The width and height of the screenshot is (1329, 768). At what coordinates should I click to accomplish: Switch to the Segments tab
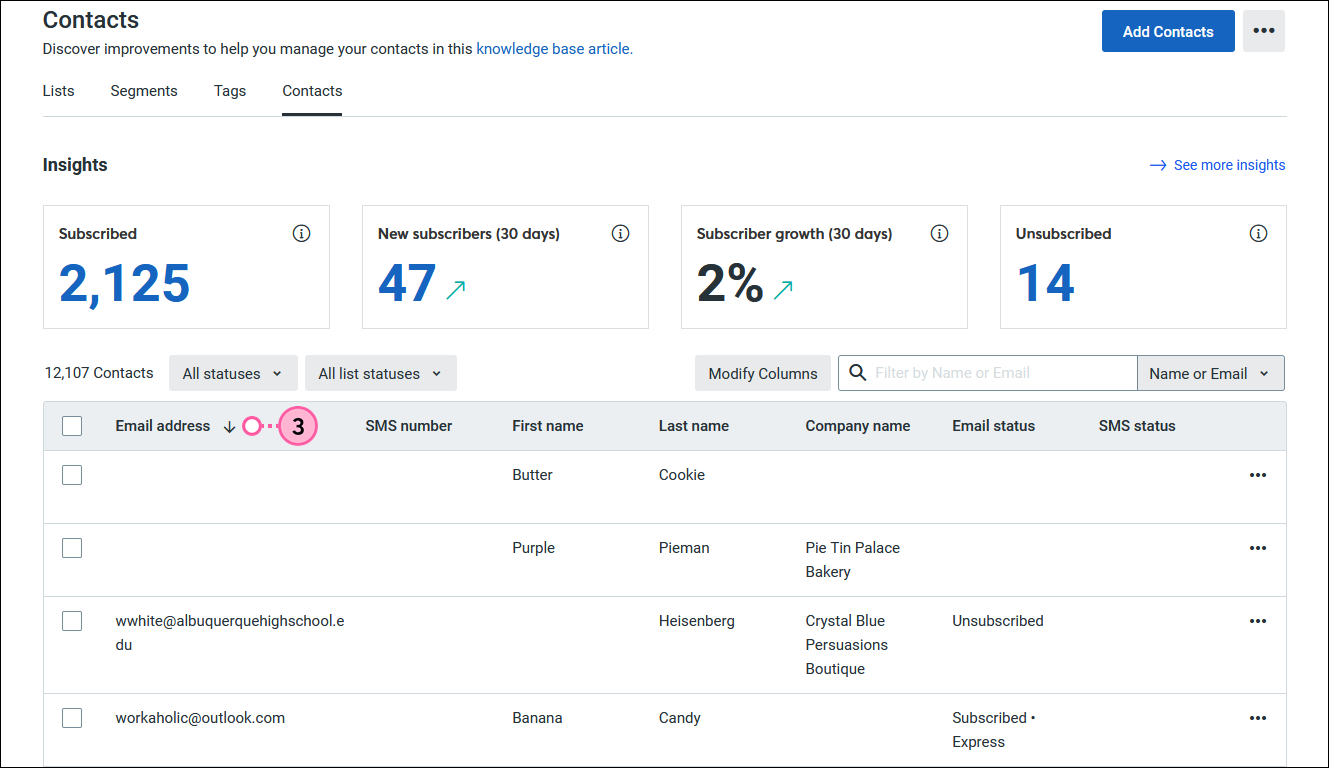tap(144, 91)
